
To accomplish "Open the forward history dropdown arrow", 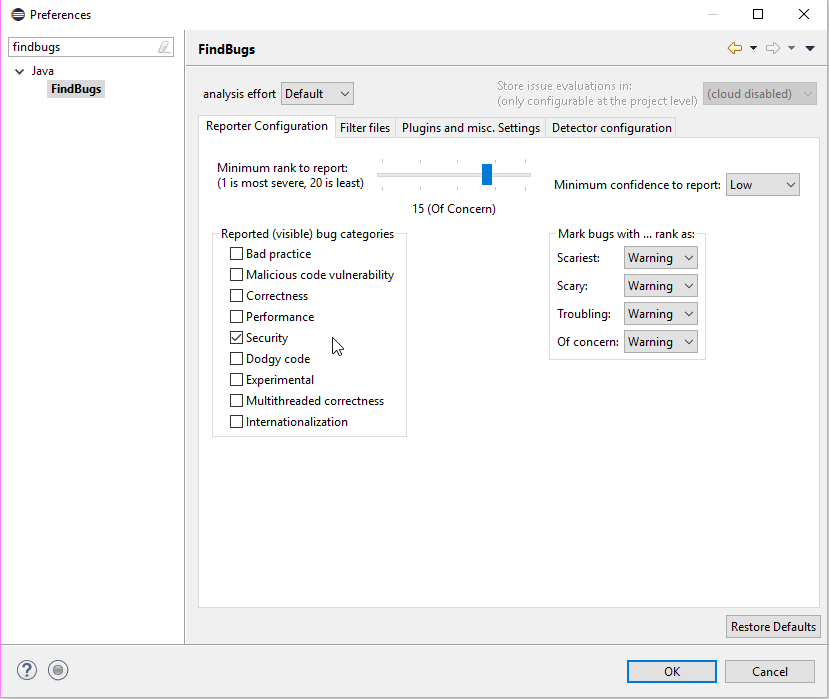I will 791,48.
